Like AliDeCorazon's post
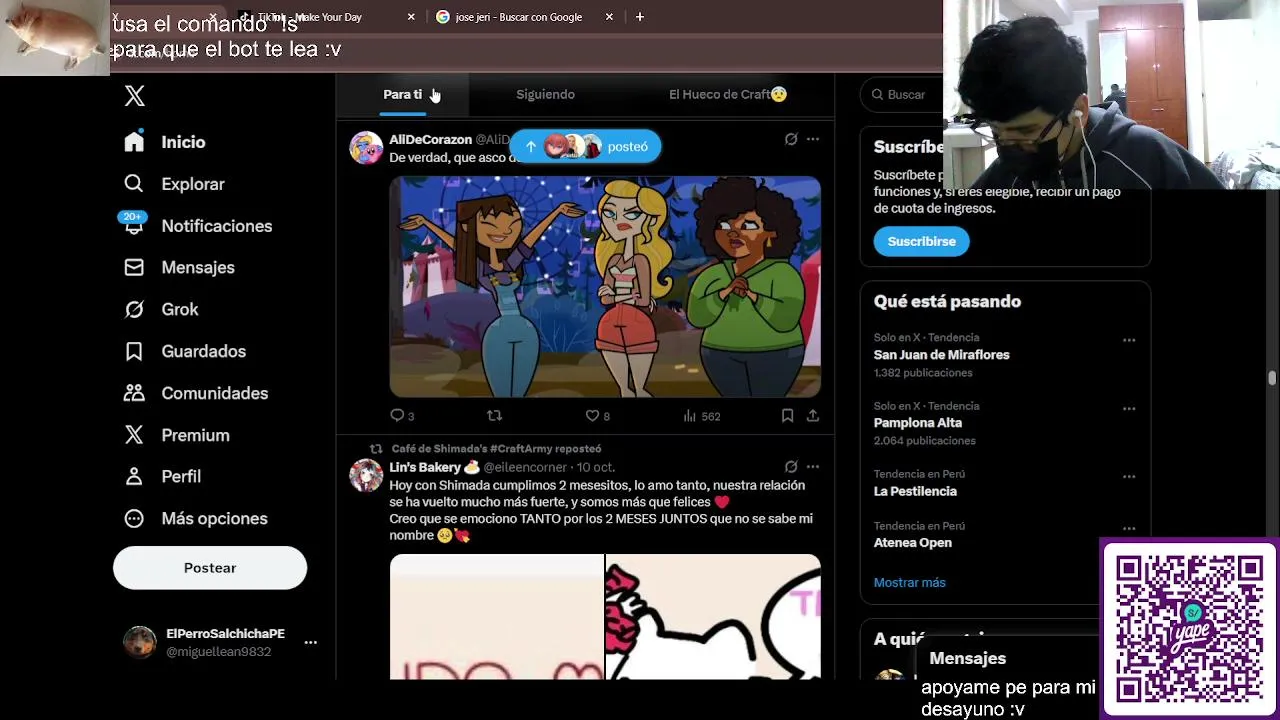Viewport: 1280px width, 720px height. tap(597, 415)
